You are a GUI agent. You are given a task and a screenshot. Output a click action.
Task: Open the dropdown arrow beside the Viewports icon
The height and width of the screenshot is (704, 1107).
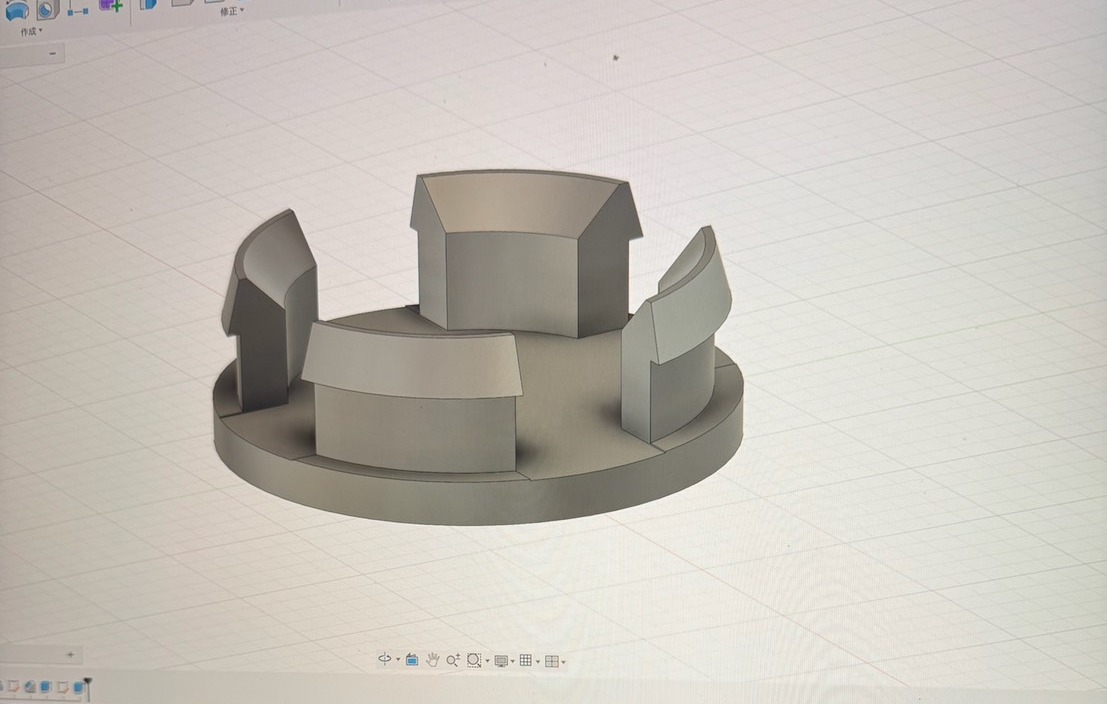point(563,661)
